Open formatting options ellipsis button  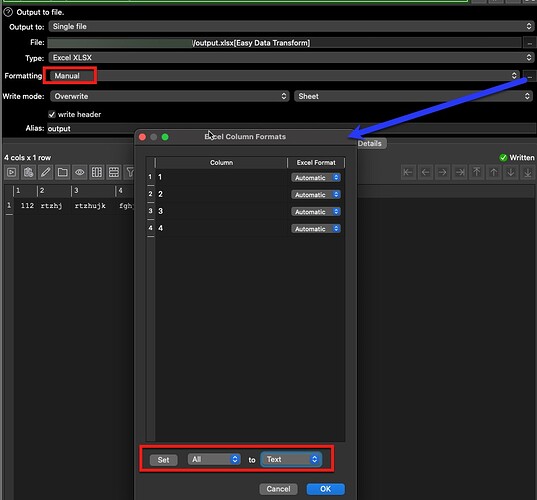[x=530, y=76]
